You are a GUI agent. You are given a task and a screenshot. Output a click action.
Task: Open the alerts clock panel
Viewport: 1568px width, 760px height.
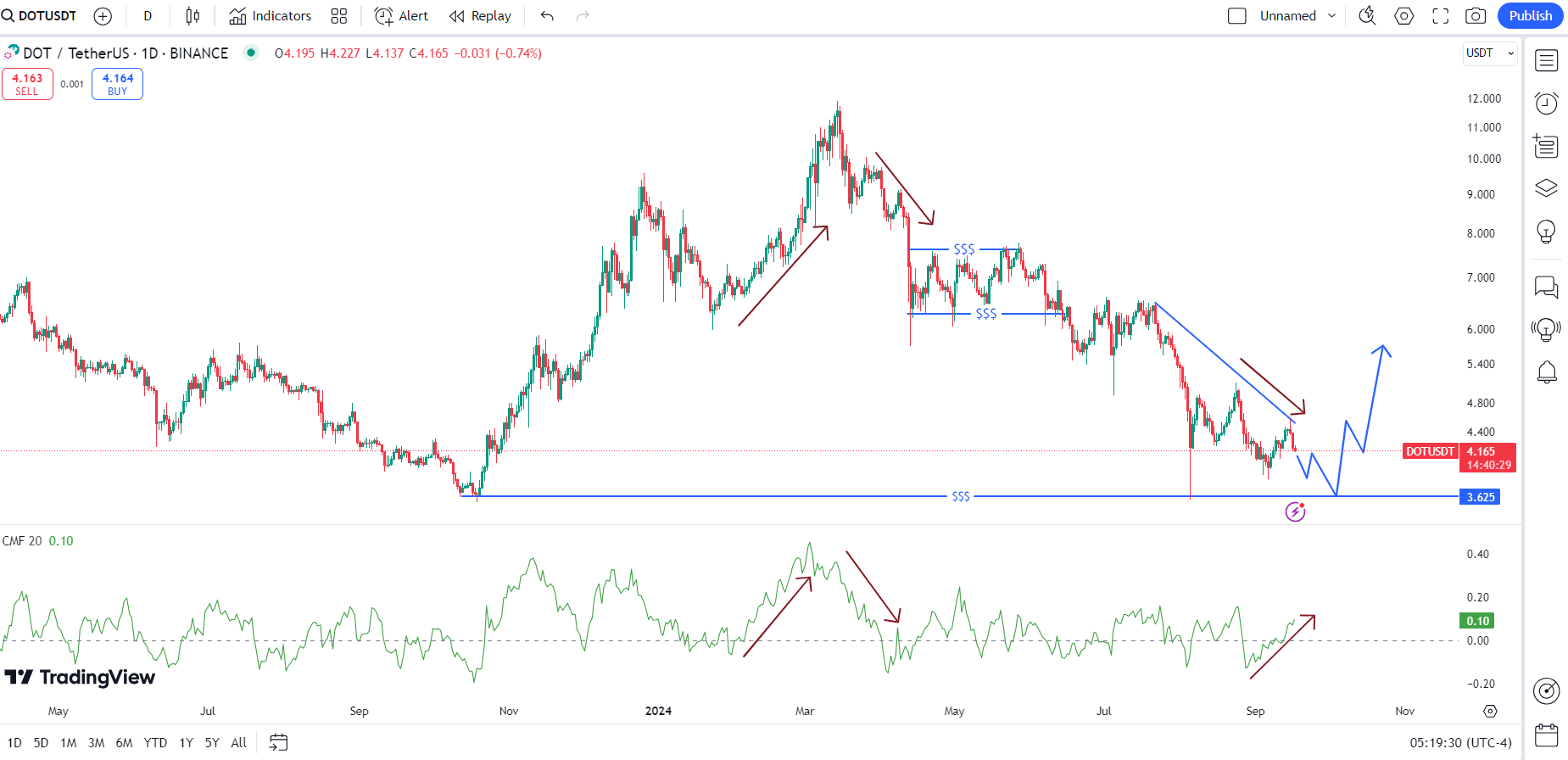pos(1546,103)
